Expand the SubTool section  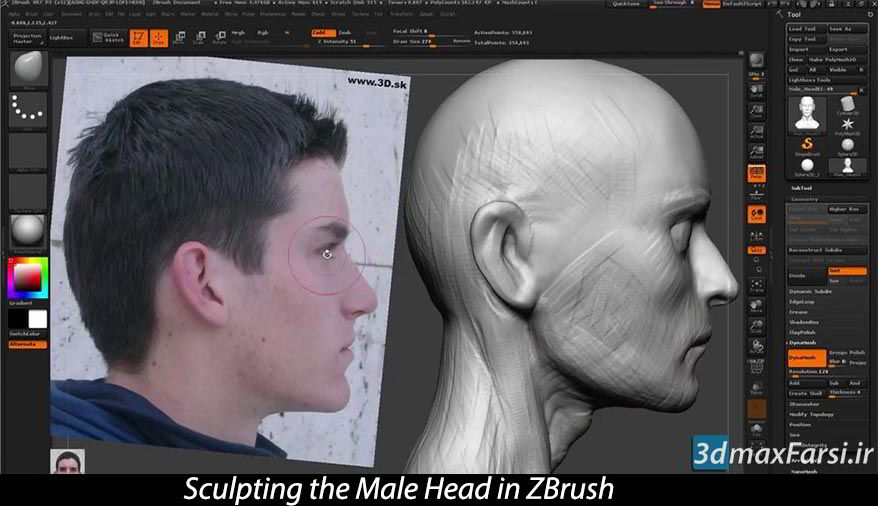801,189
